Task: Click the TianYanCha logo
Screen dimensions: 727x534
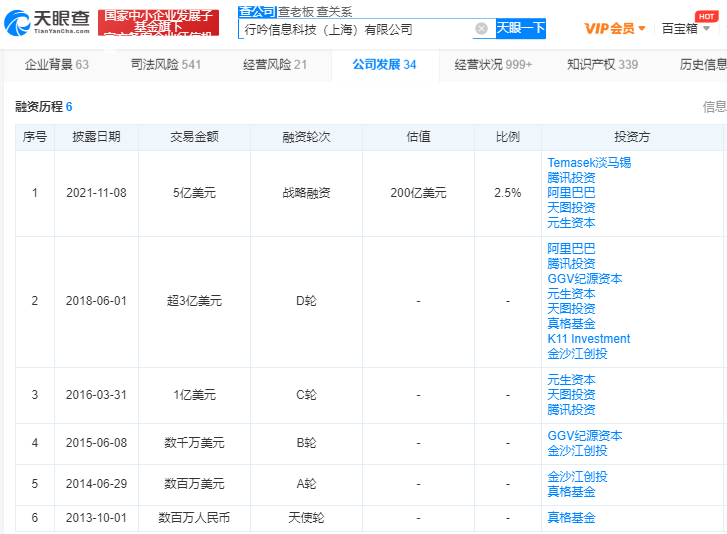Action: [x=46, y=22]
